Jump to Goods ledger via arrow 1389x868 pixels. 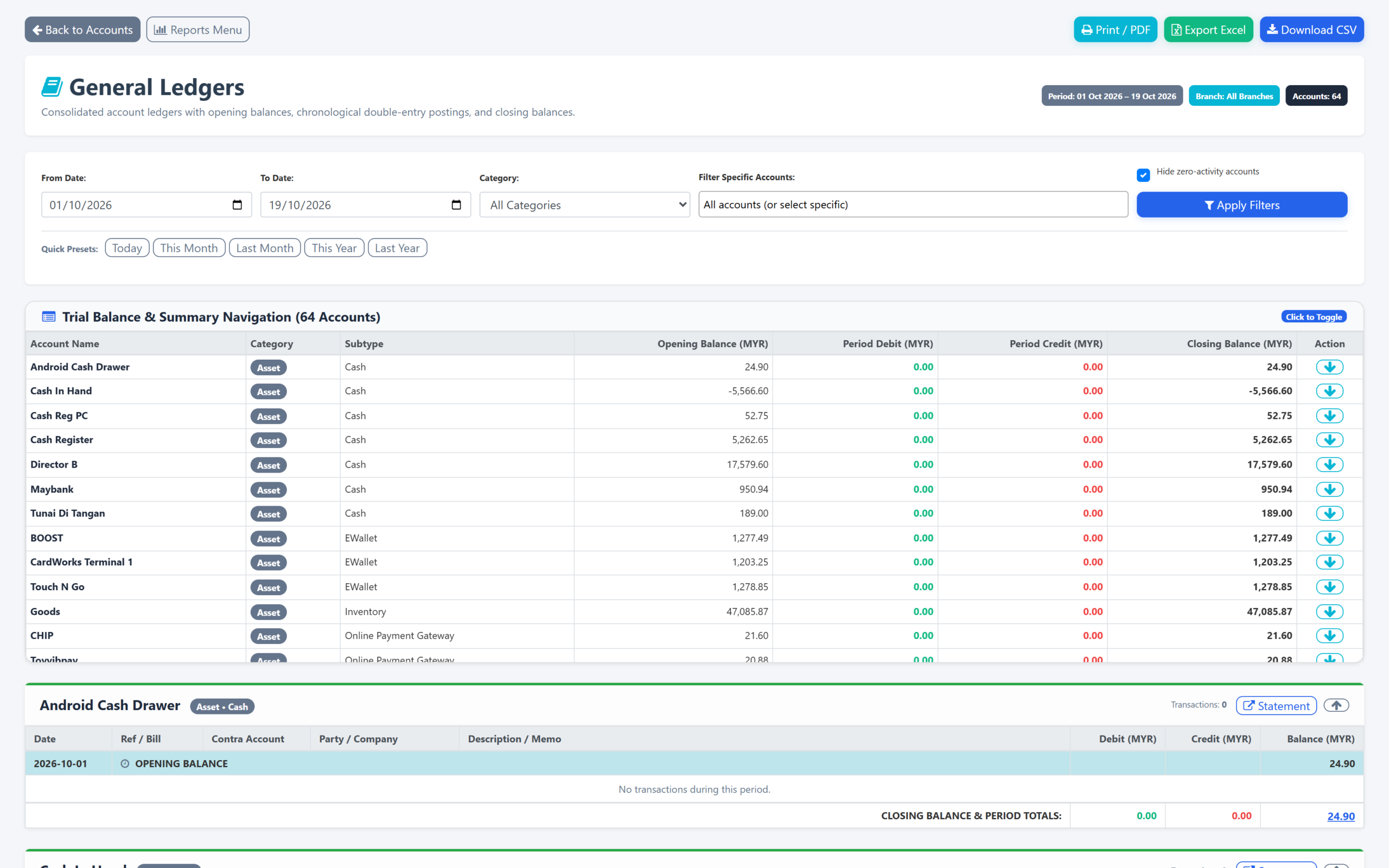point(1329,611)
